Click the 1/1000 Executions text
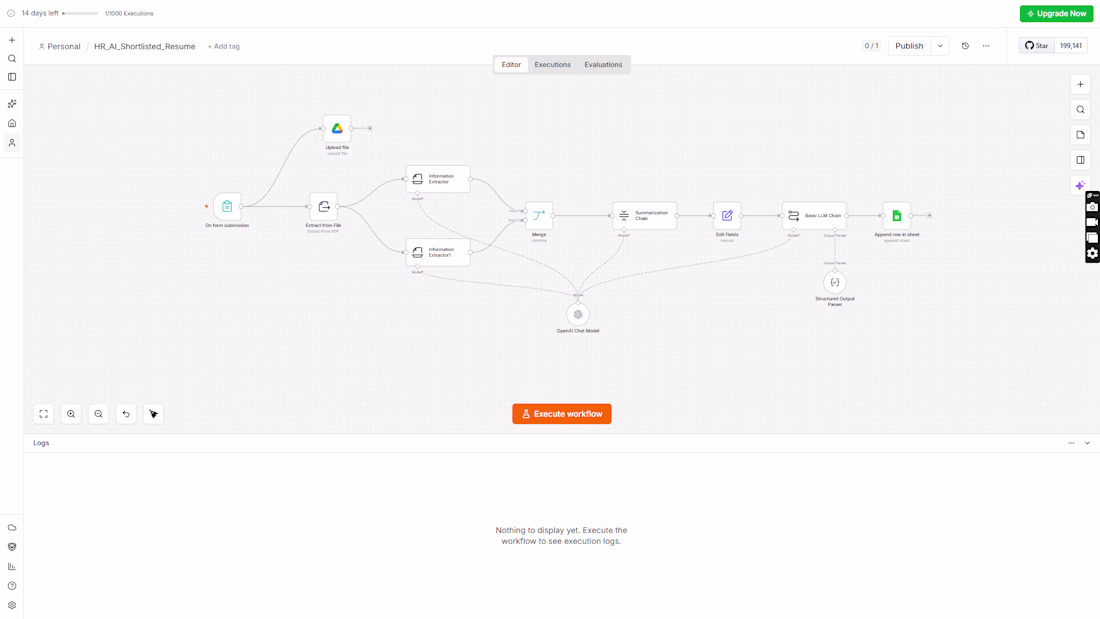 [x=129, y=13]
